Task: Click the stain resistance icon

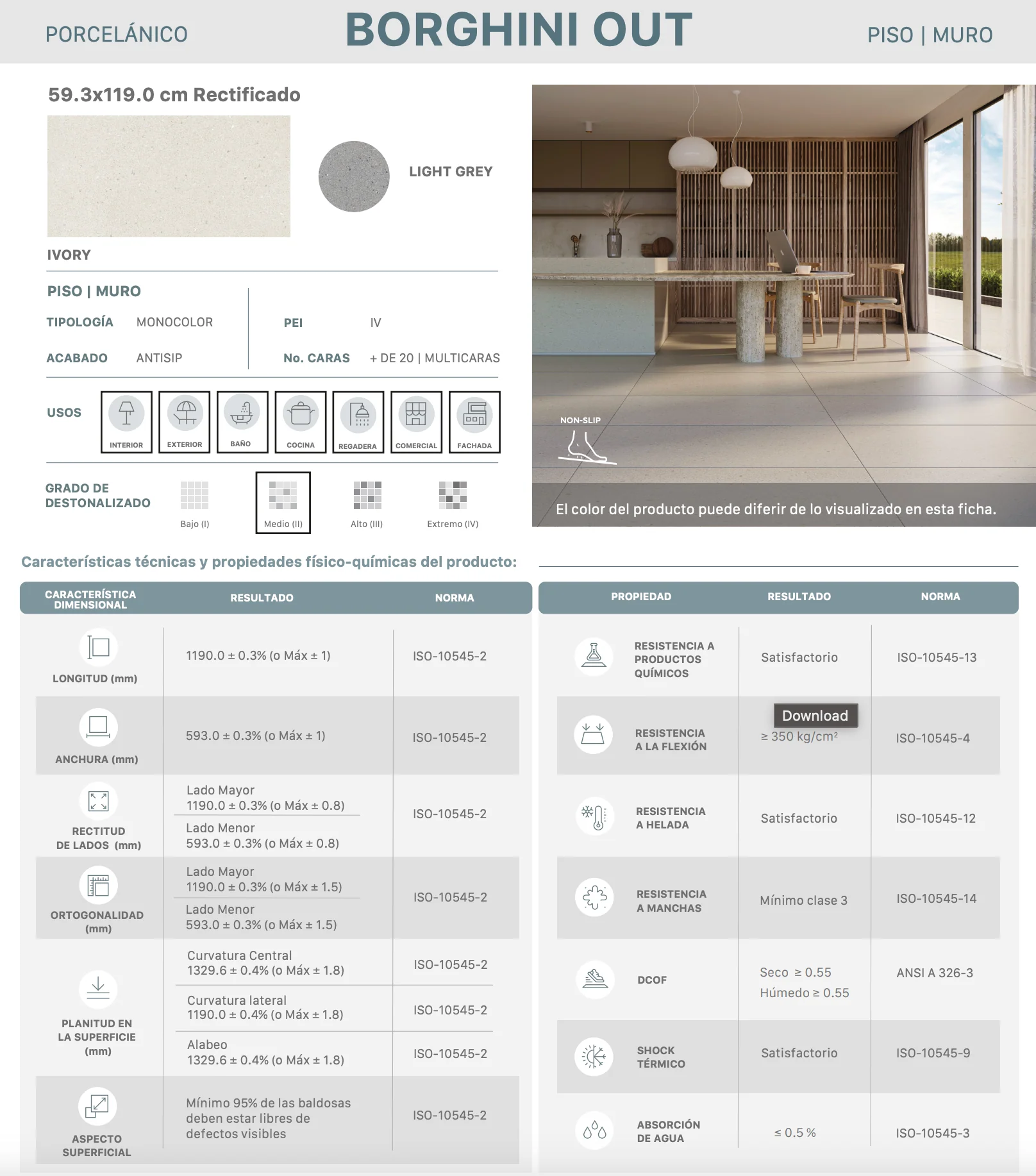Action: point(594,897)
